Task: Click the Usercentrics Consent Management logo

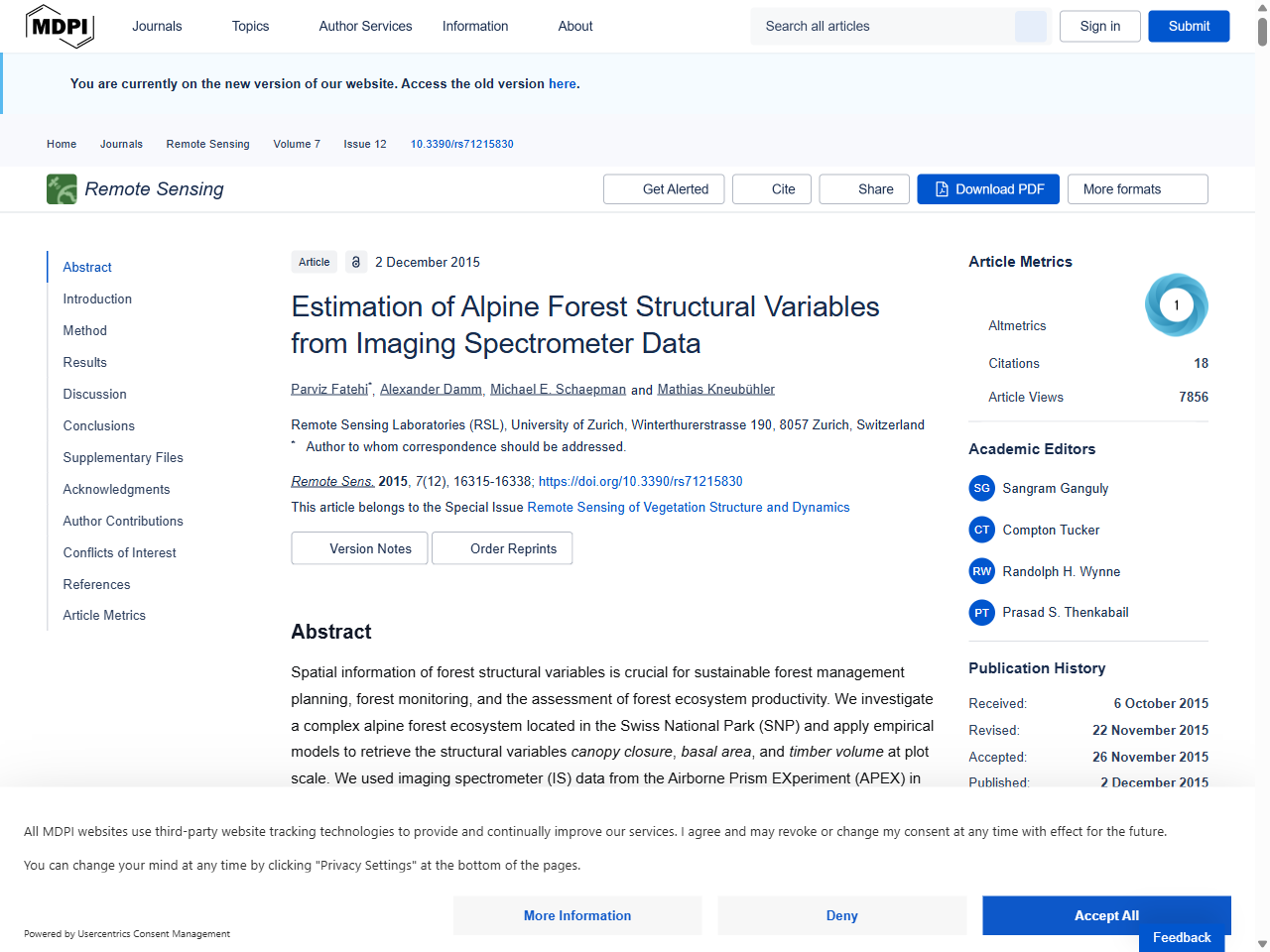Action: point(126,933)
